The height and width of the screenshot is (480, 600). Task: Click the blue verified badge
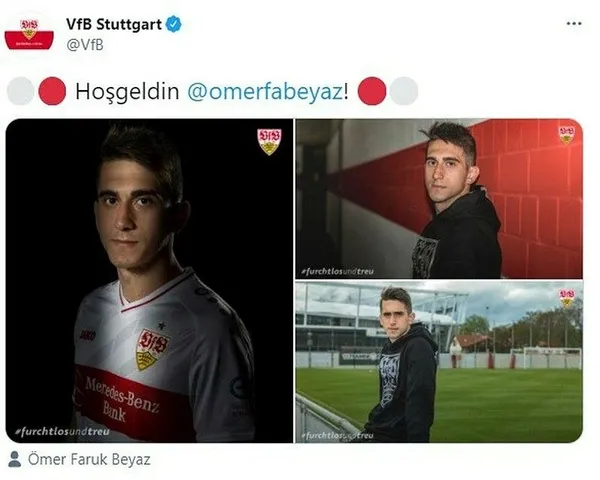[x=173, y=24]
